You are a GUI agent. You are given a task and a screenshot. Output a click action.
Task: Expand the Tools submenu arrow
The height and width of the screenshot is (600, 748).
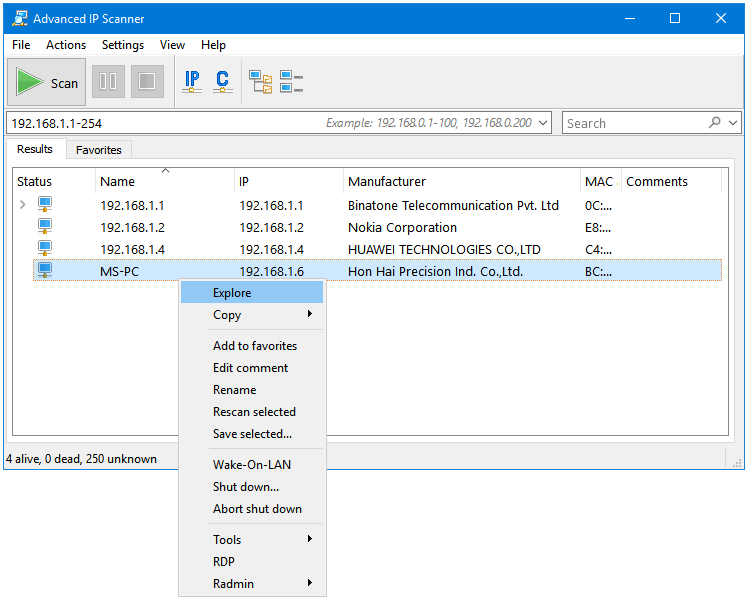click(x=310, y=539)
